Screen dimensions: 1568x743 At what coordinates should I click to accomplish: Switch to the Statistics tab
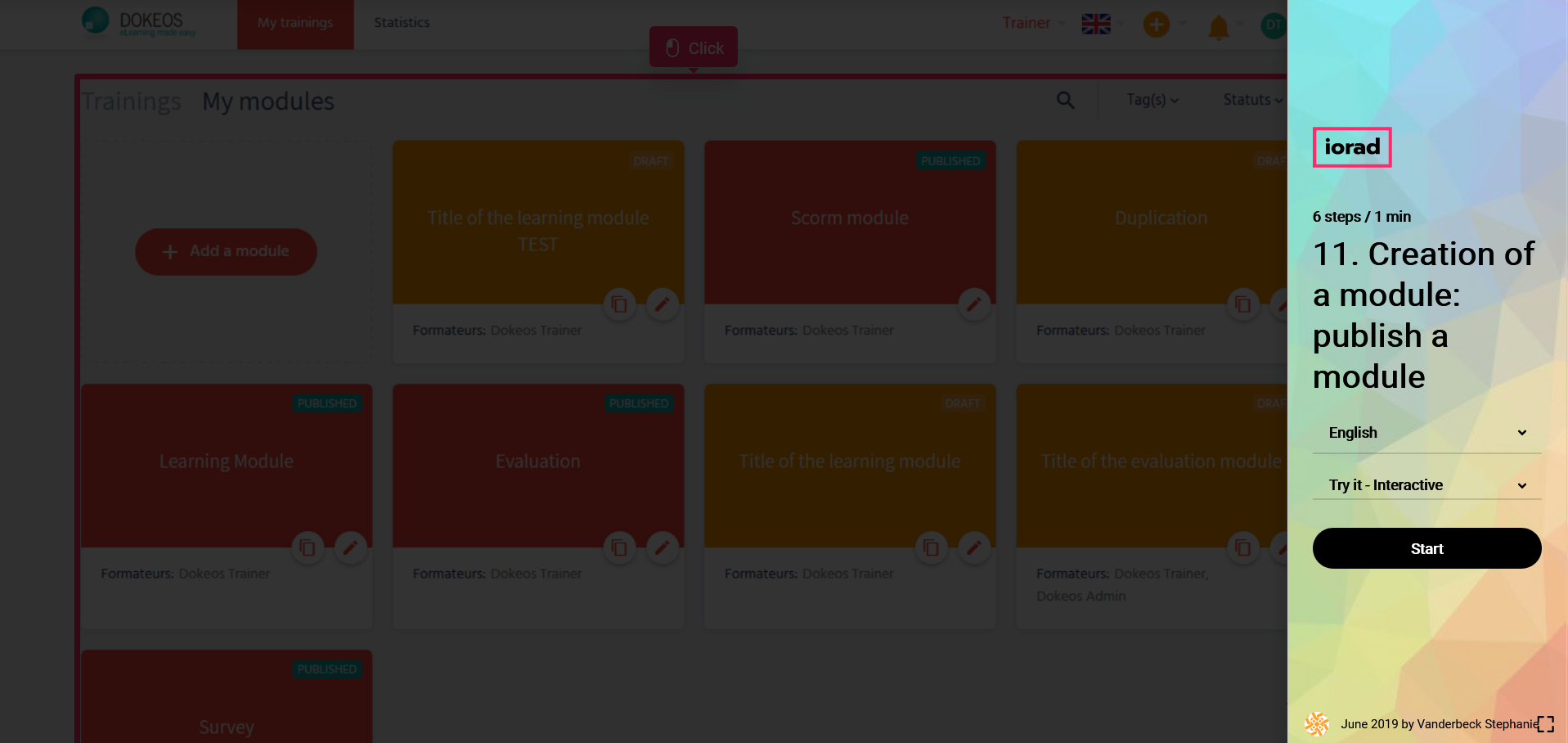(402, 23)
